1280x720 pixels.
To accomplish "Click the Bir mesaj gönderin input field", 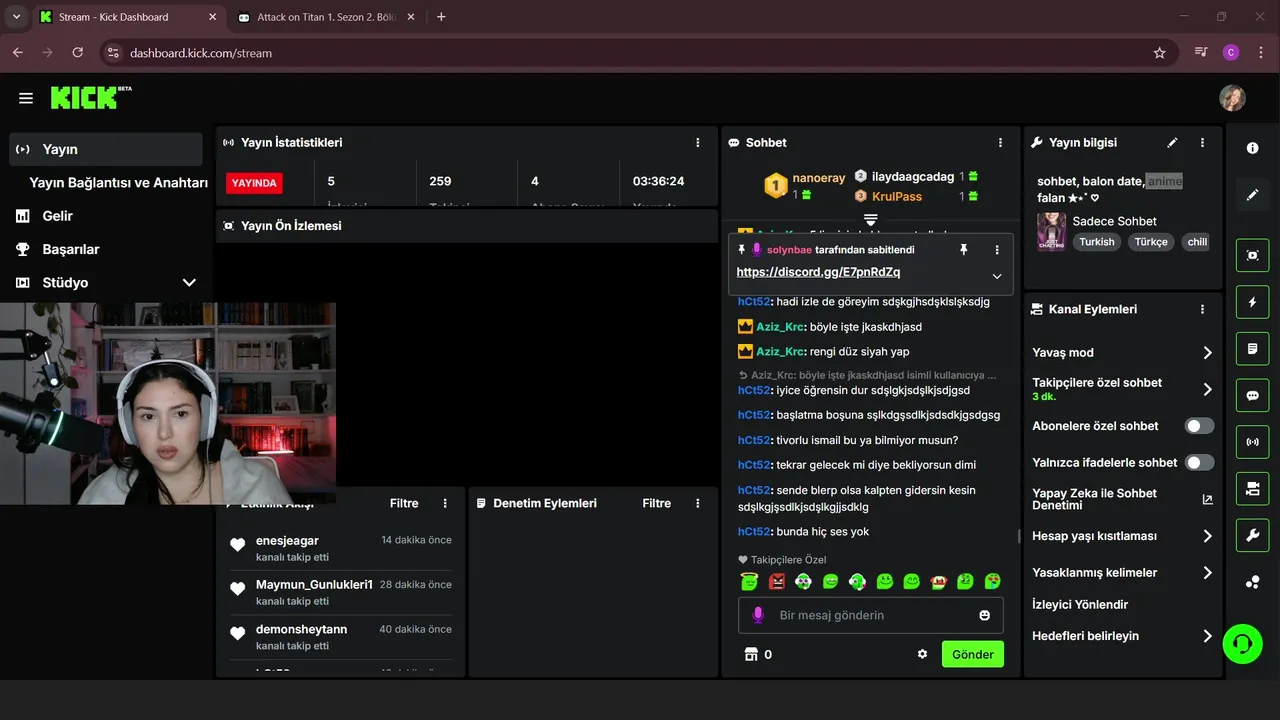I will (872, 615).
